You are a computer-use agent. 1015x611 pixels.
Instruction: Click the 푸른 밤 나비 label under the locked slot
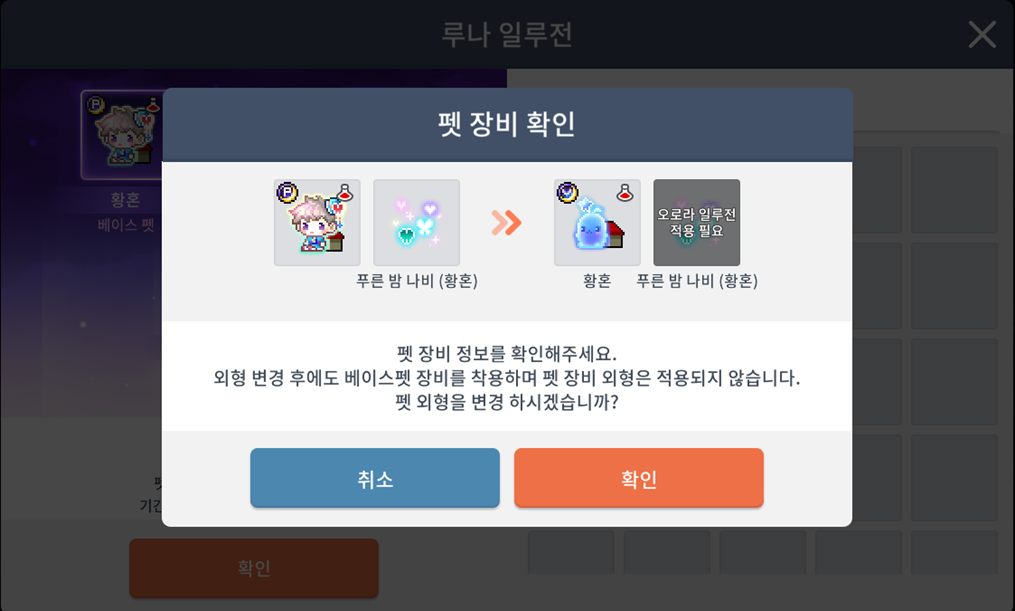point(697,281)
